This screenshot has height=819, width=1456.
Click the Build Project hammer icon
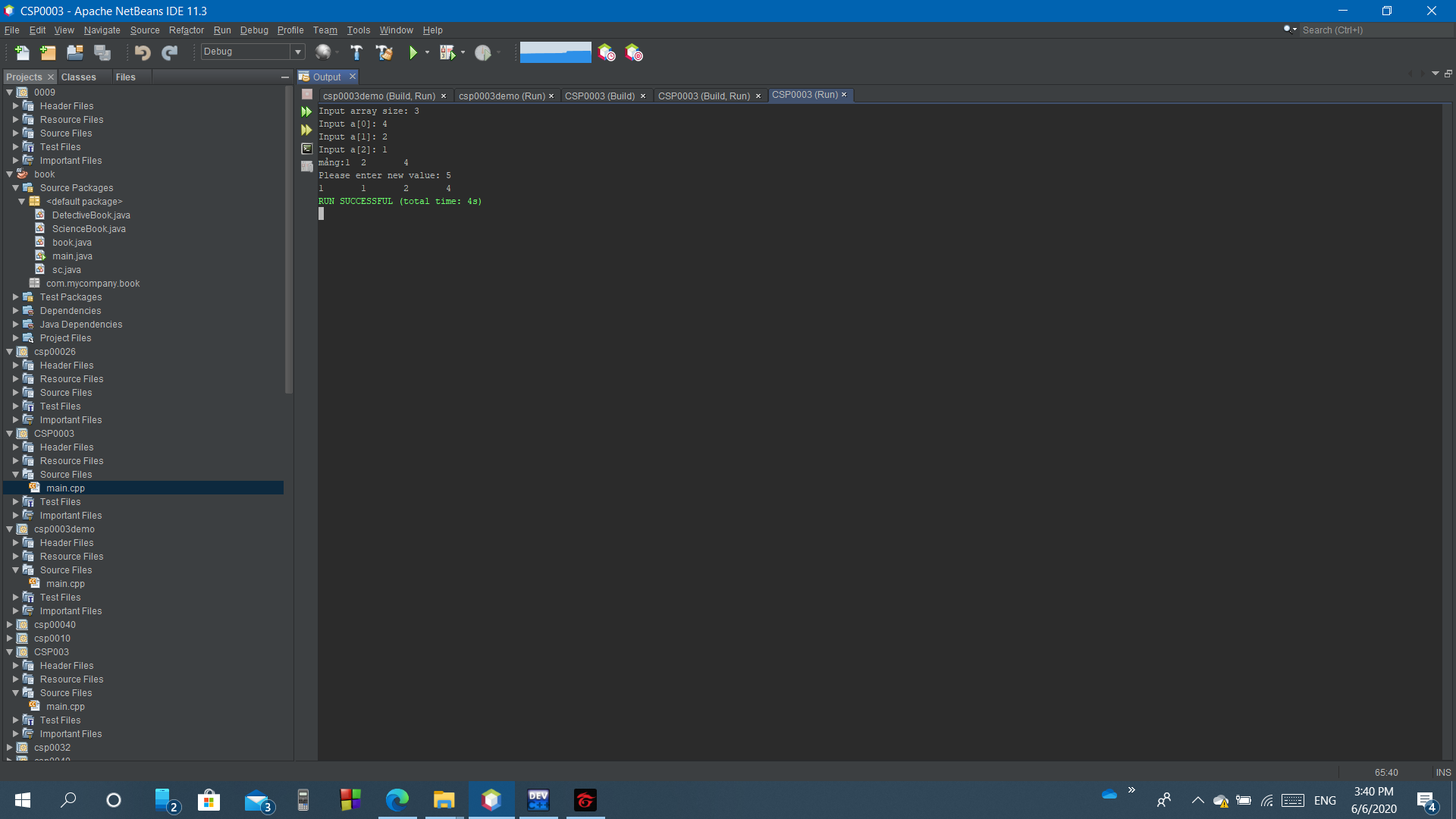click(x=356, y=52)
